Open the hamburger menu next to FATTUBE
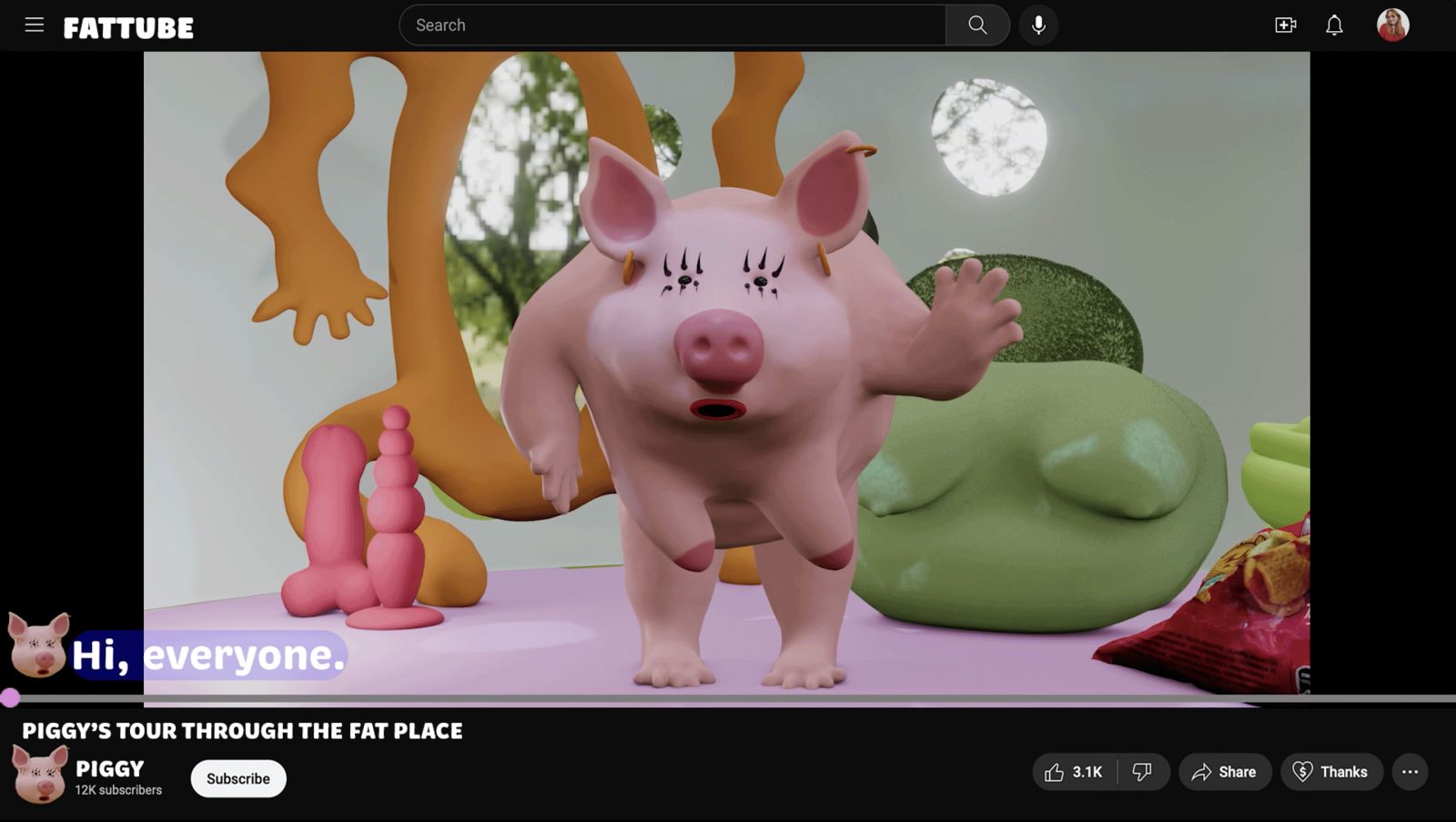This screenshot has width=1456, height=822. [x=35, y=25]
